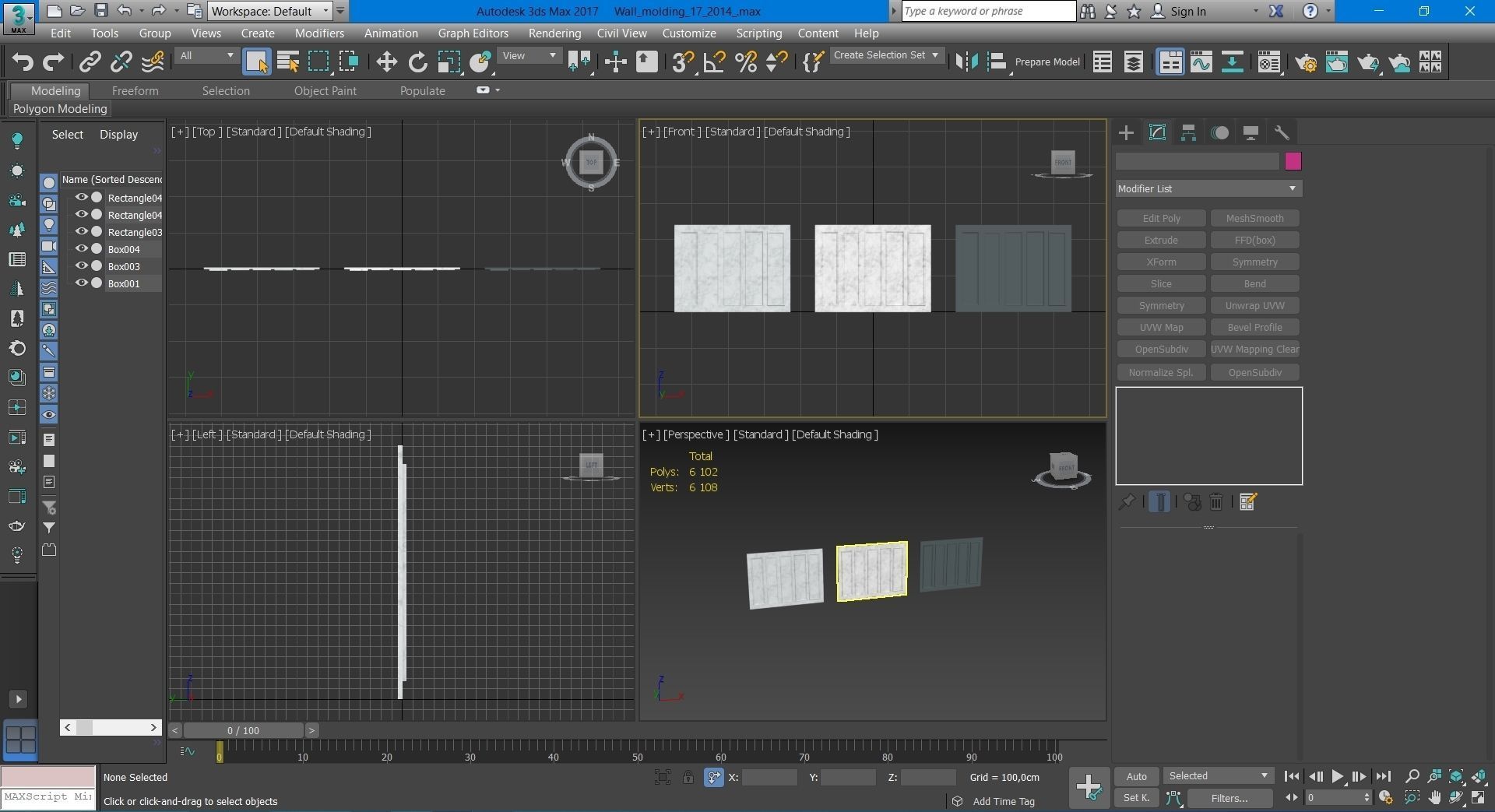Open the Sign In dropdown arrow
This screenshot has height=812, width=1495.
point(1255,12)
